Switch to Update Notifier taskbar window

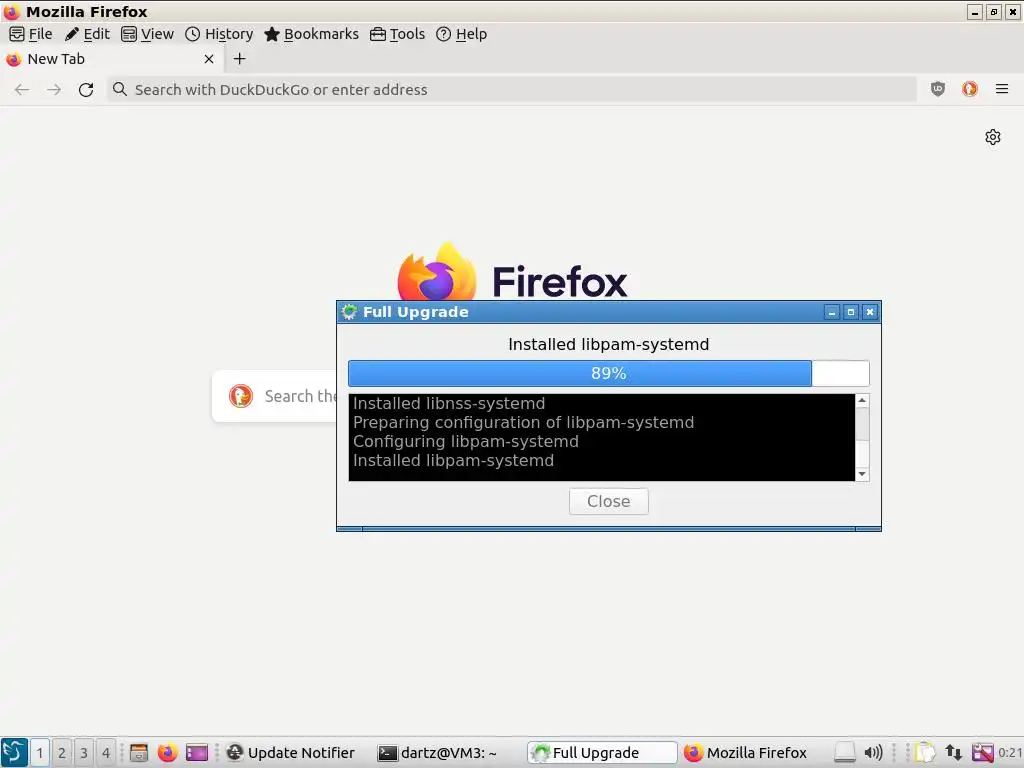pos(291,752)
